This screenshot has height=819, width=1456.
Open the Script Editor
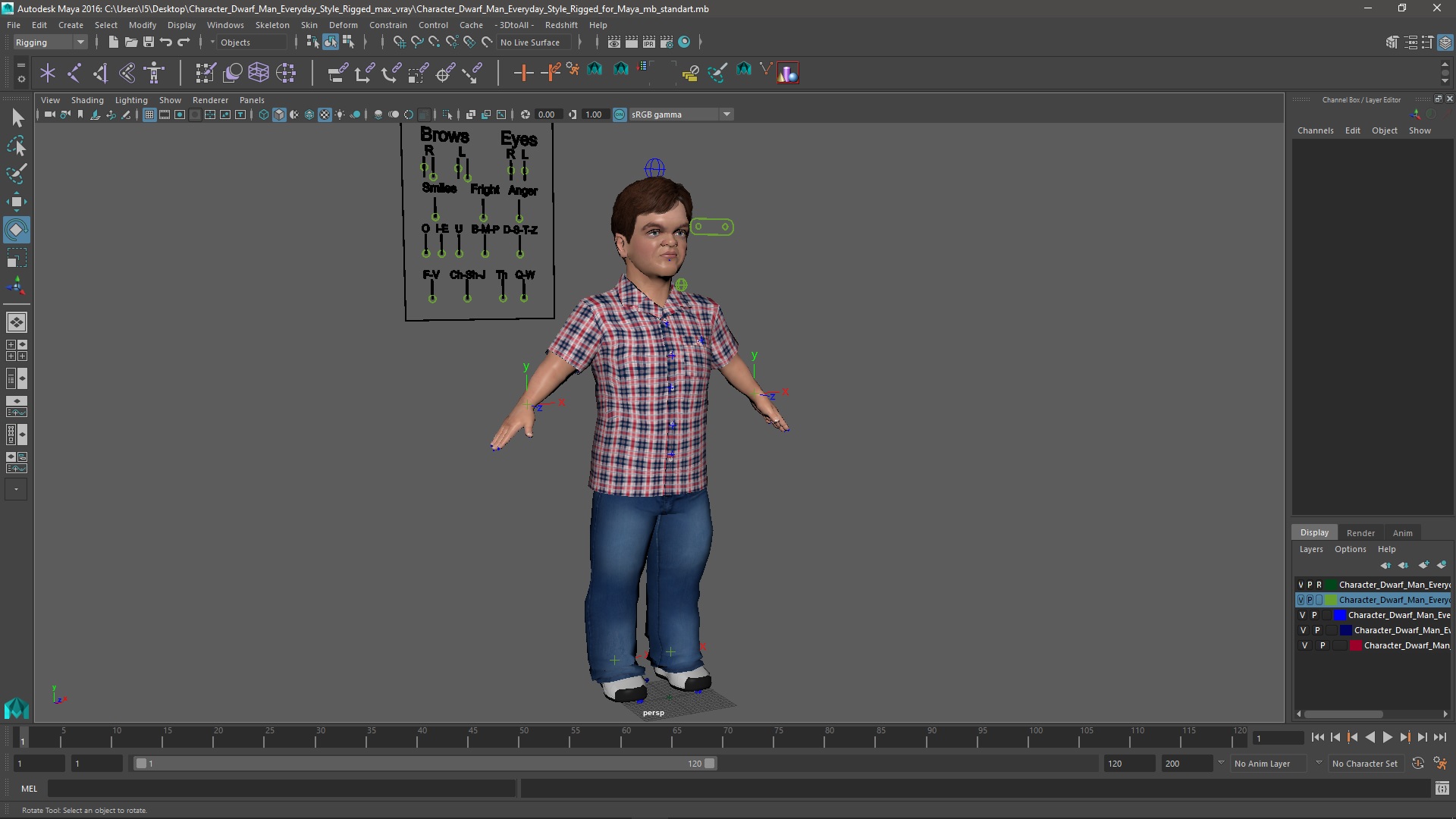pyautogui.click(x=1442, y=789)
